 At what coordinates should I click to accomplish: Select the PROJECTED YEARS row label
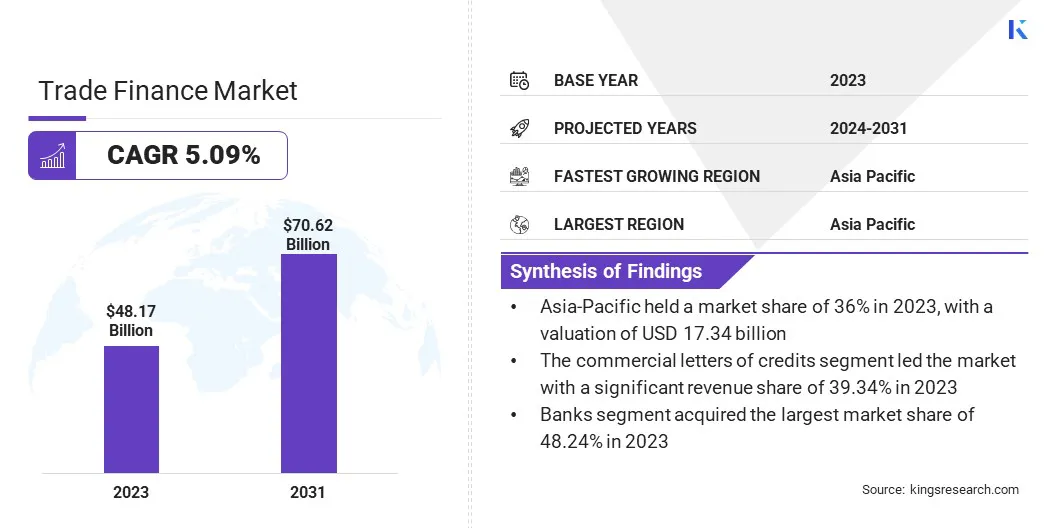[625, 128]
